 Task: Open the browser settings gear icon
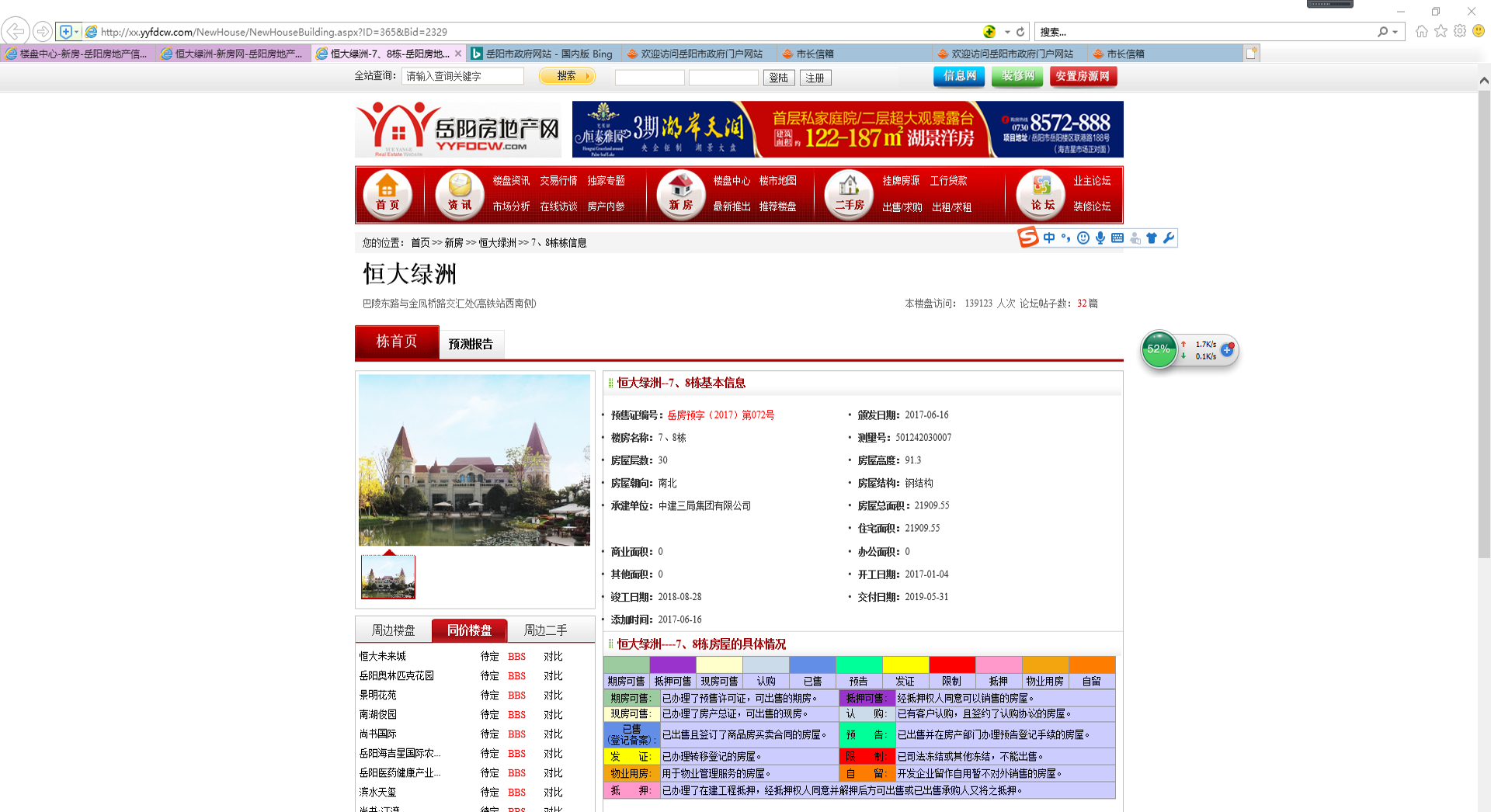click(x=1460, y=31)
